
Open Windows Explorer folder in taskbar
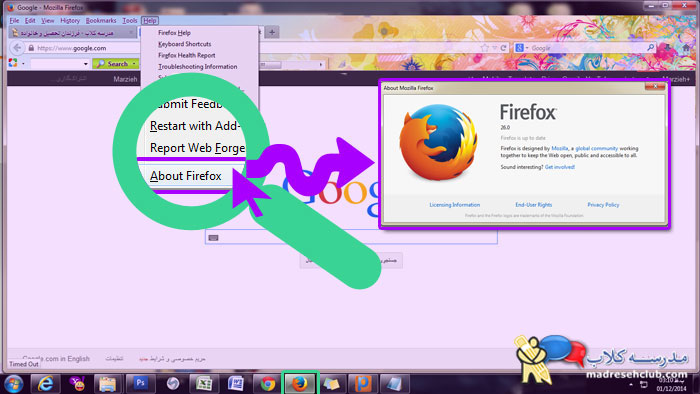tap(108, 384)
